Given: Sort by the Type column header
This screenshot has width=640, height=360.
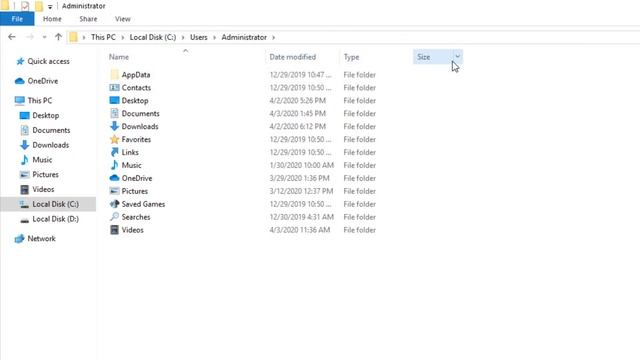Looking at the screenshot, I should pos(351,57).
